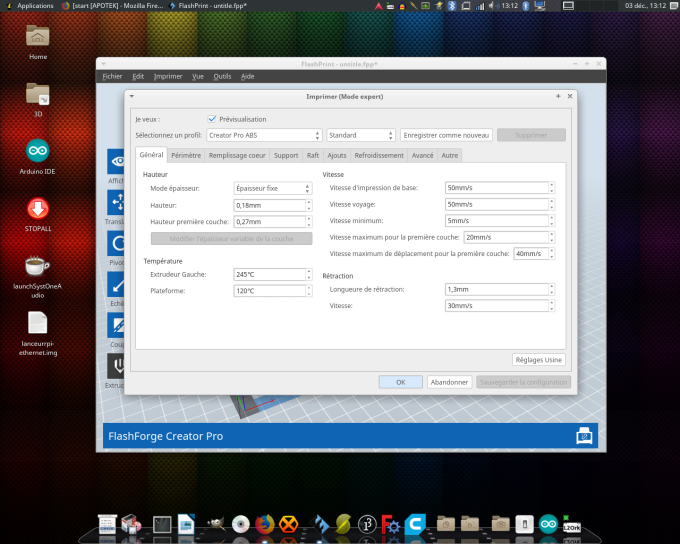This screenshot has height=544, width=680.
Task: Click the Extrudeur Gauche temperature field
Action: (x=268, y=274)
